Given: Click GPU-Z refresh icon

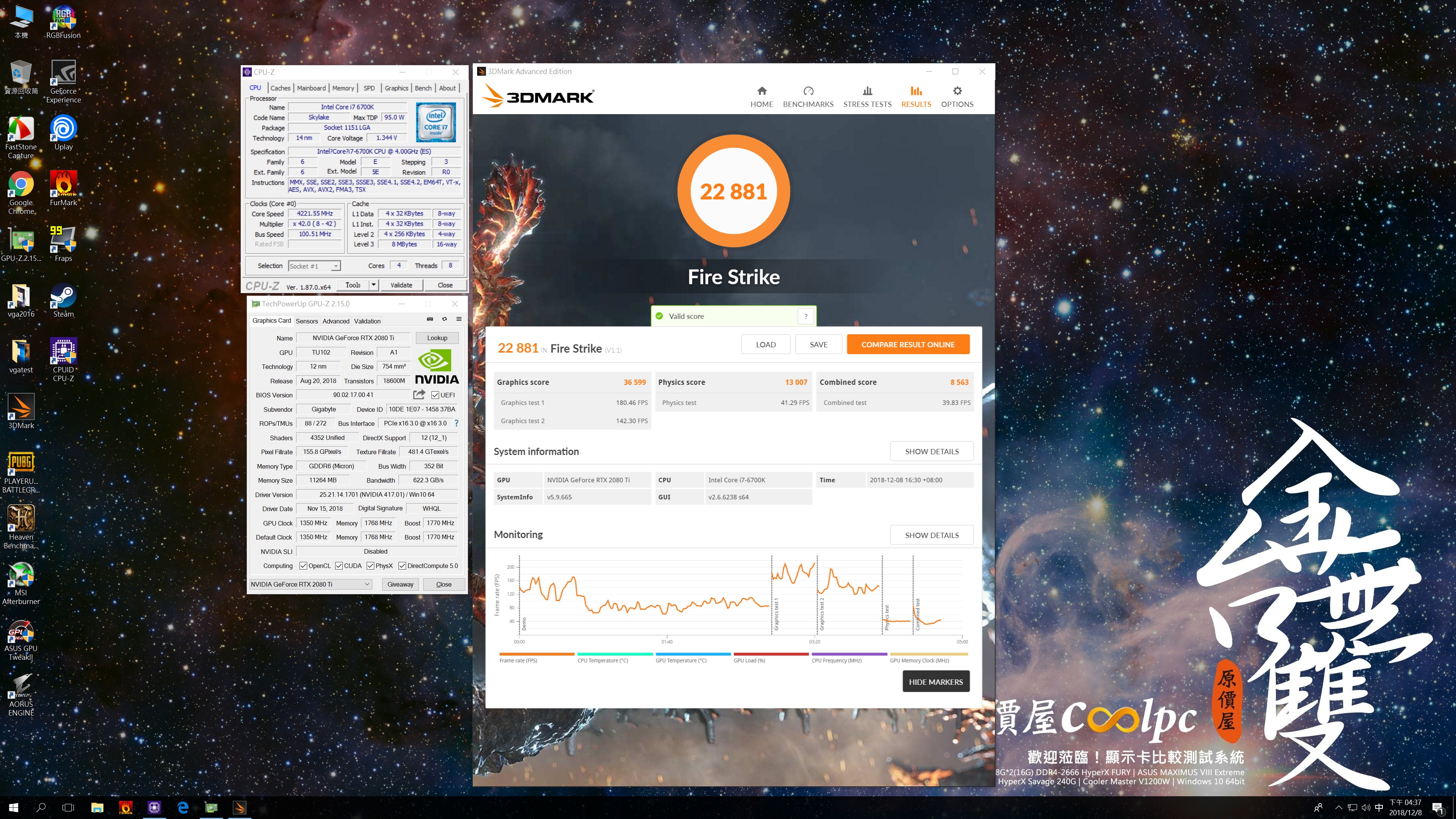Looking at the screenshot, I should click(444, 319).
